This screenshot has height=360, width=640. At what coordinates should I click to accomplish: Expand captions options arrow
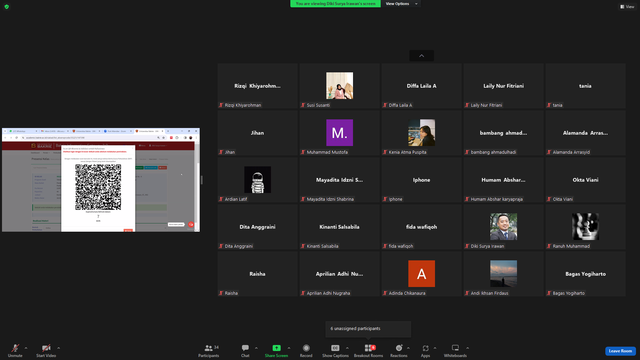click(347, 348)
